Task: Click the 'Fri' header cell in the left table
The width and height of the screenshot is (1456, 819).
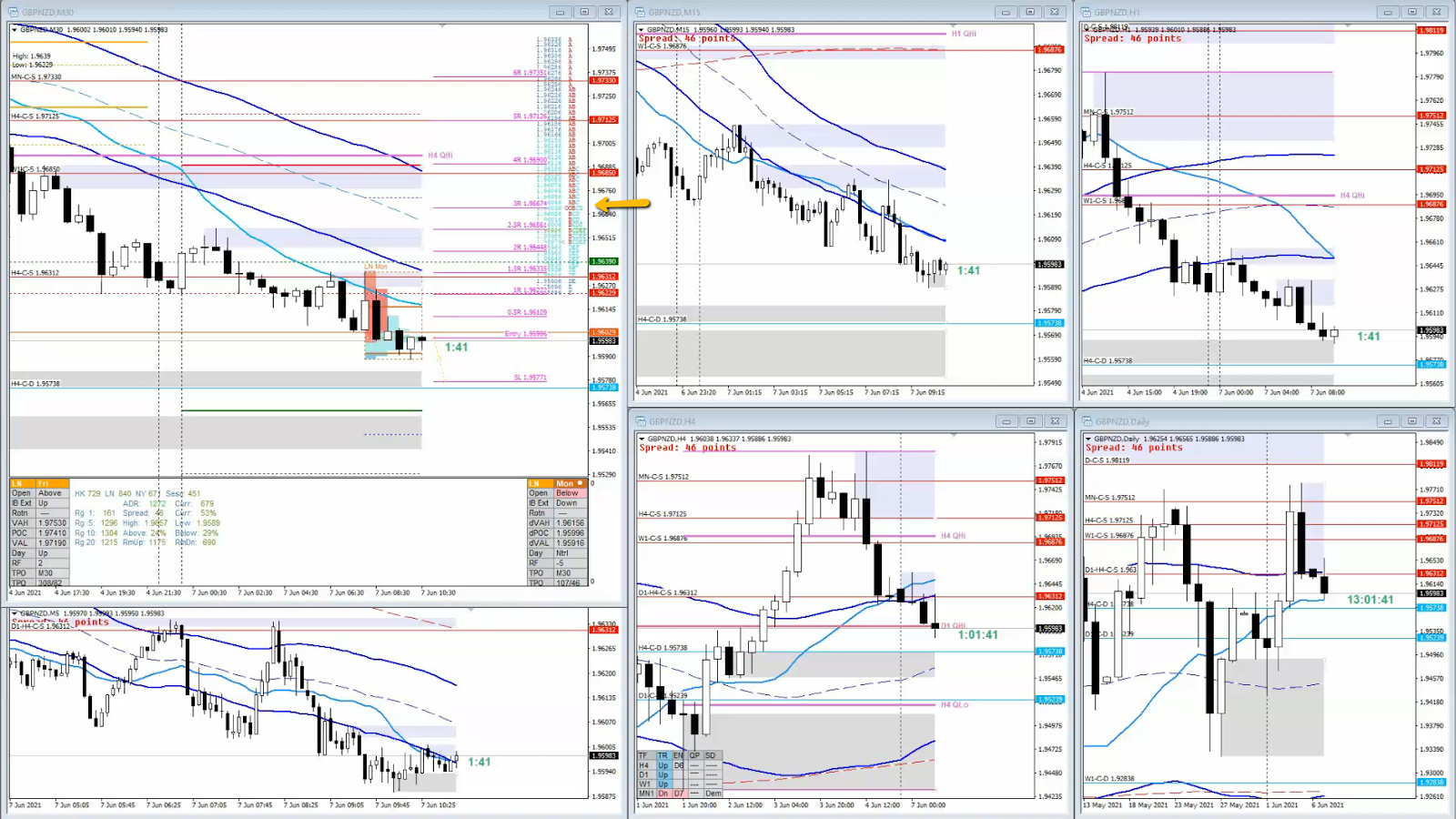Action: pyautogui.click(x=54, y=483)
